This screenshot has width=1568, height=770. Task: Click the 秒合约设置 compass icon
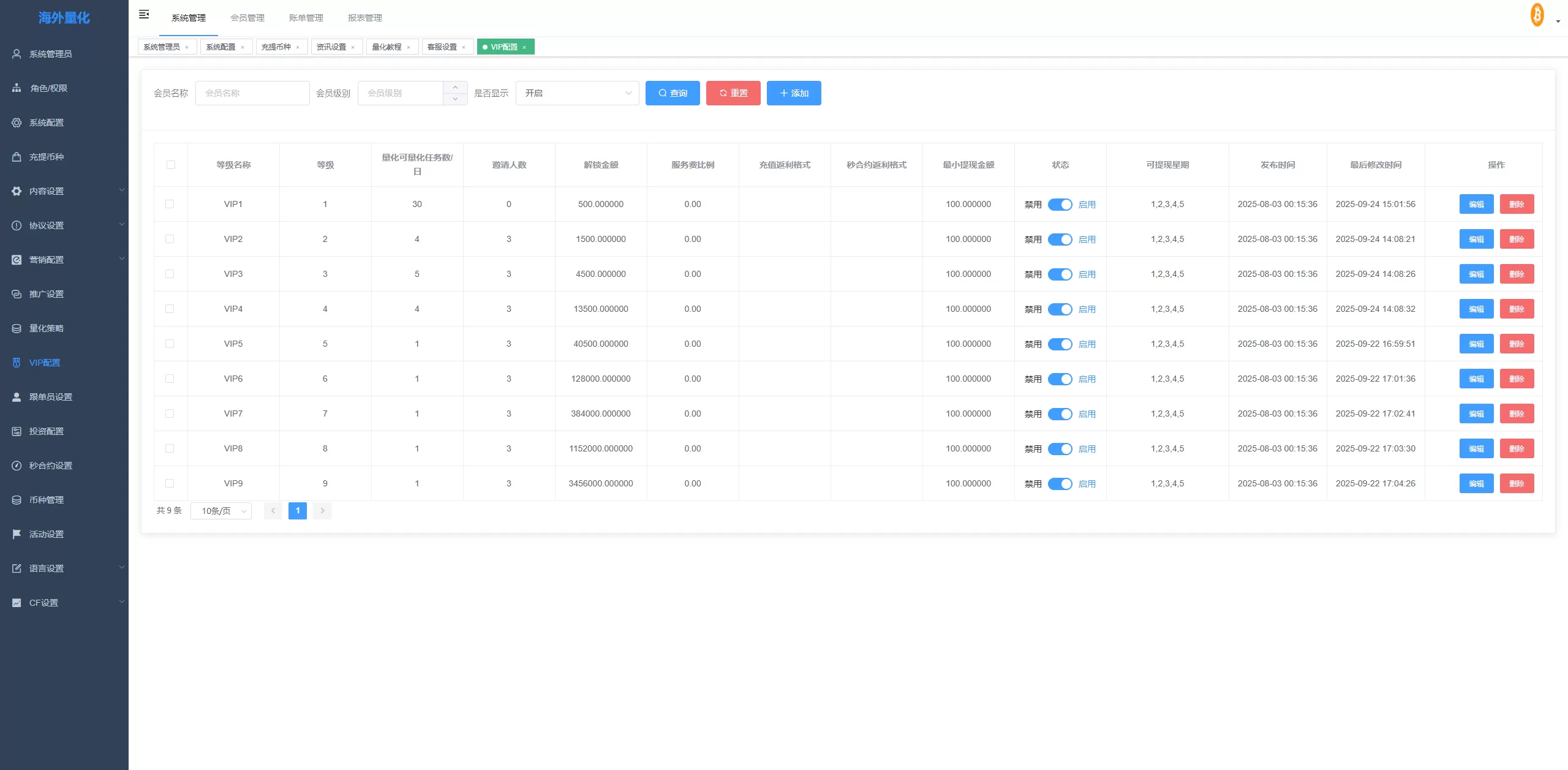coord(17,466)
